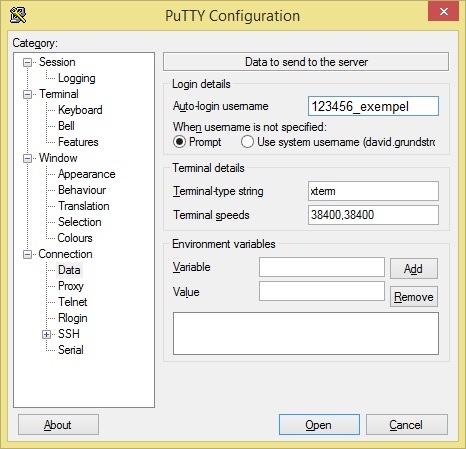This screenshot has height=449, width=466.
Task: Open the Keyboard category
Action: [80, 110]
